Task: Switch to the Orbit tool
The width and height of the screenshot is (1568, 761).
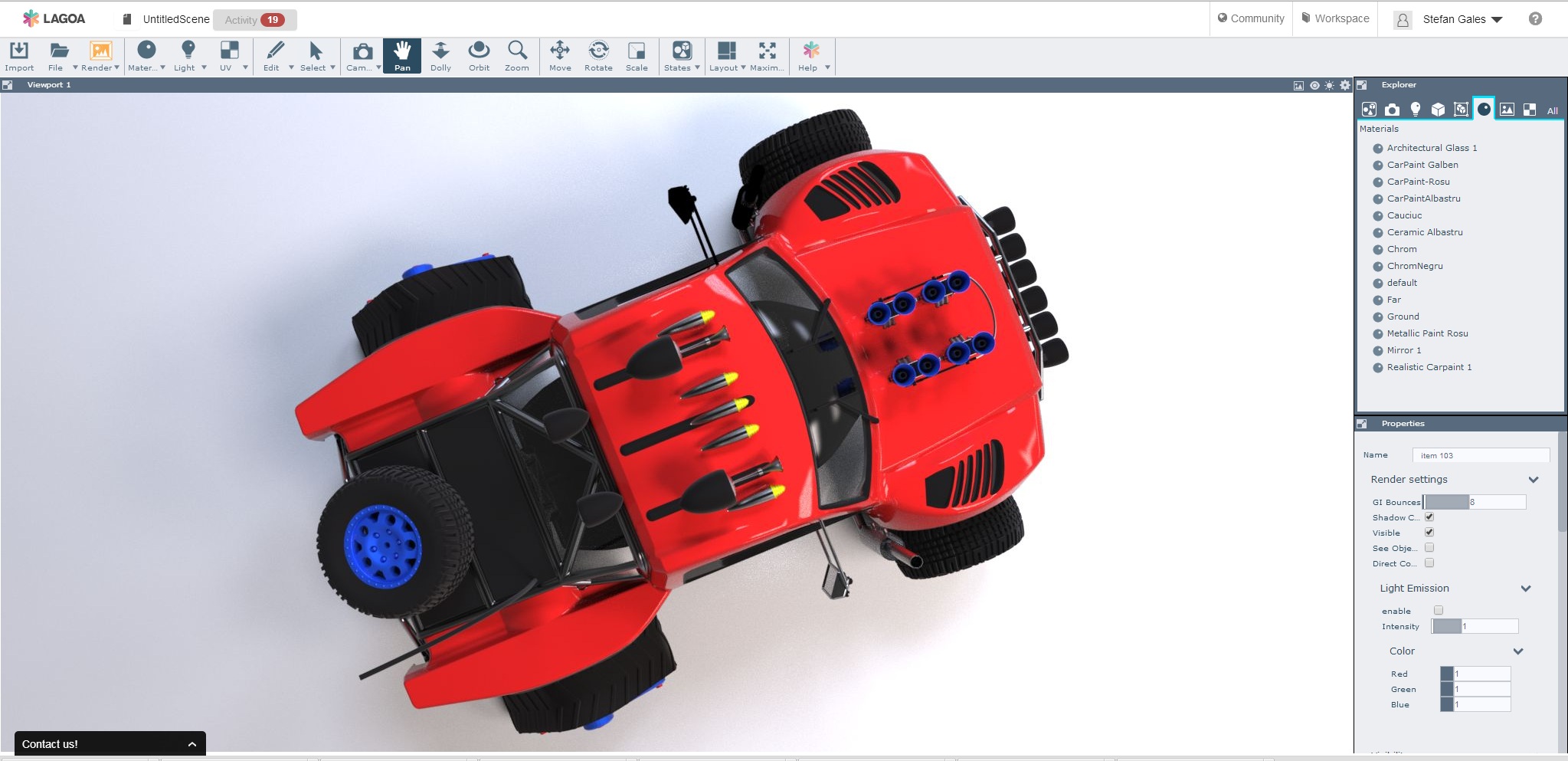Action: (x=479, y=51)
